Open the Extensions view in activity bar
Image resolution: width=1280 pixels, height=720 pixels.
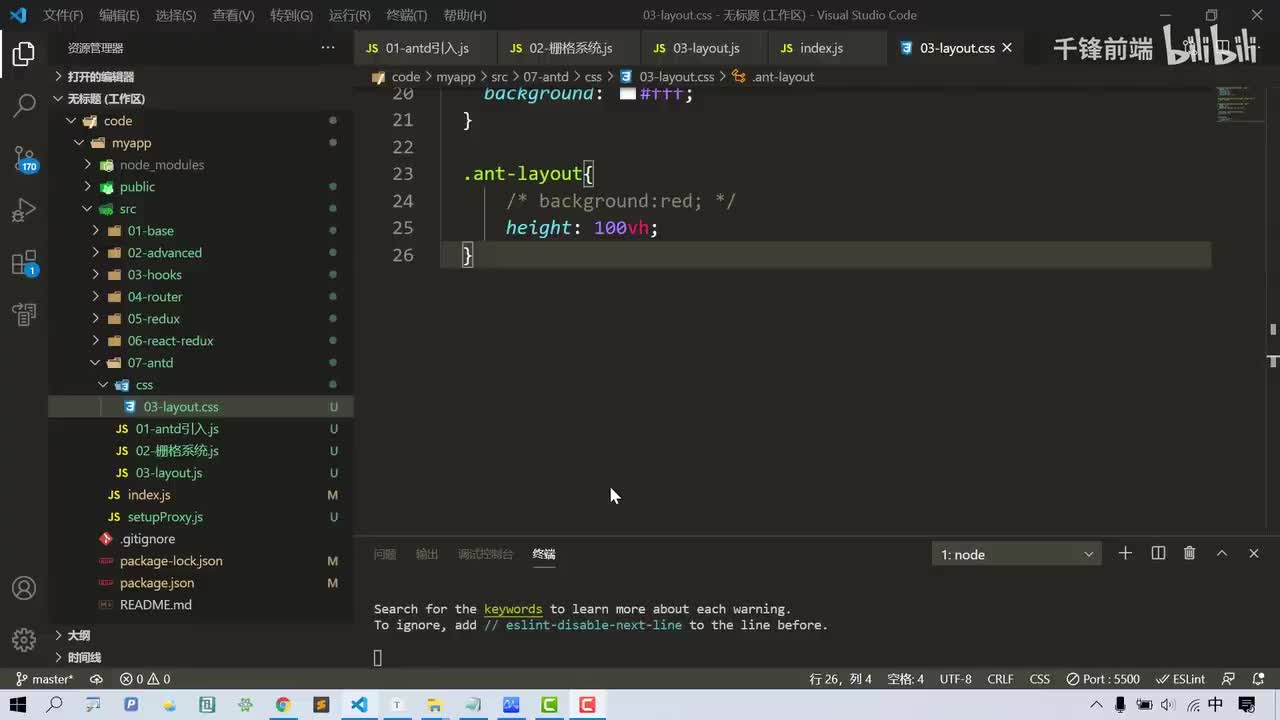tap(24, 263)
